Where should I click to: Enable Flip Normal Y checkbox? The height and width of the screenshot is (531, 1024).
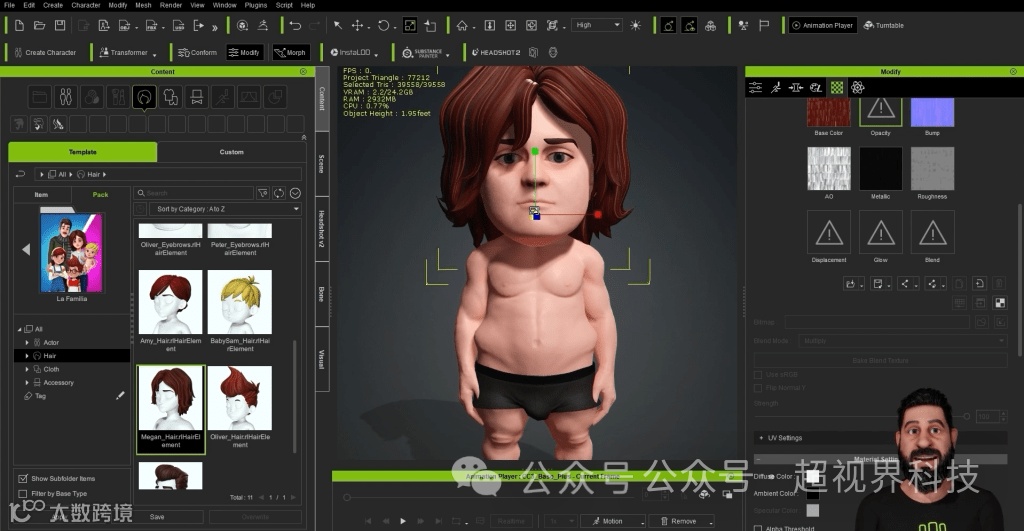point(758,388)
